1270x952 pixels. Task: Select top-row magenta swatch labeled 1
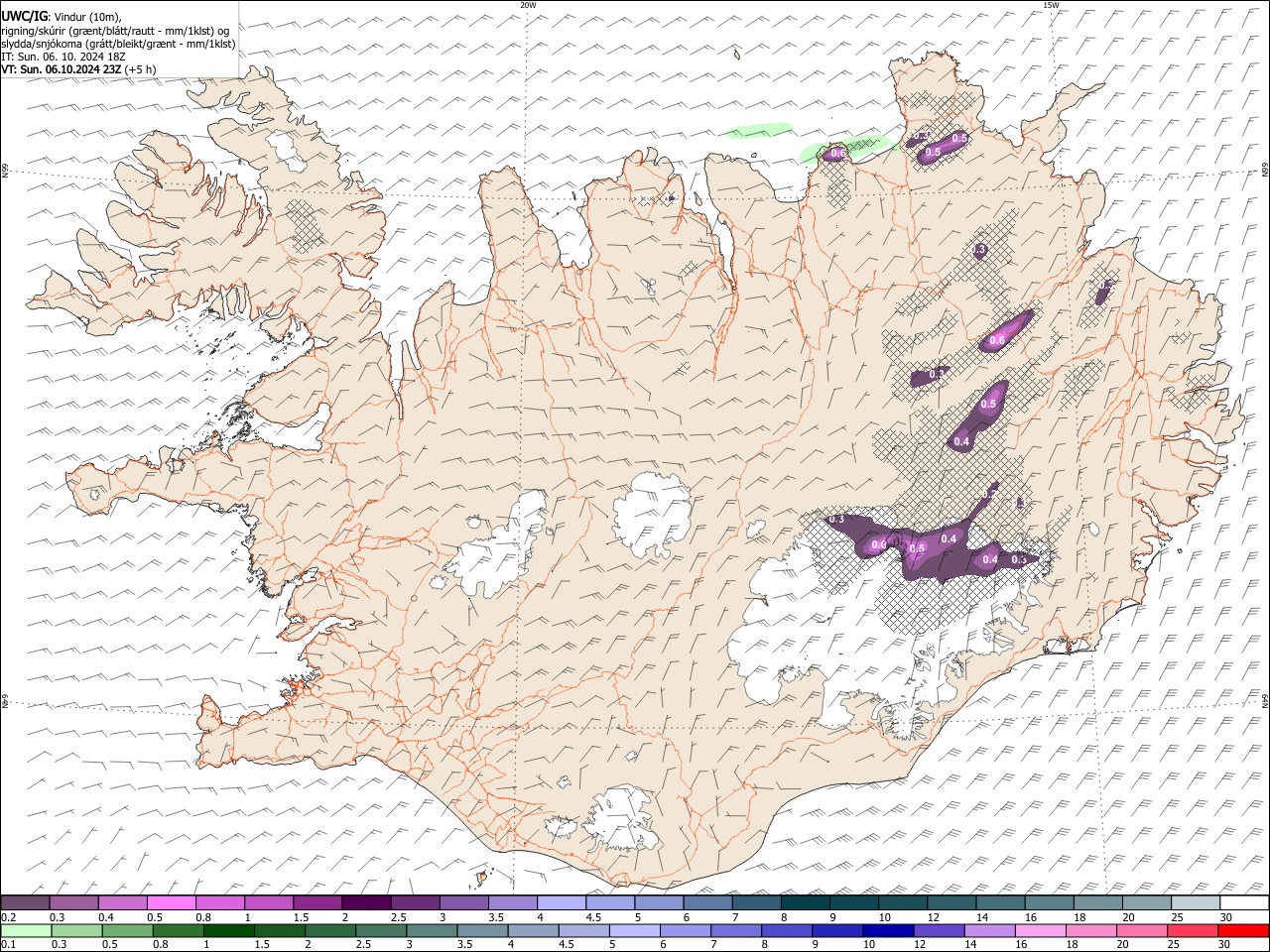tap(268, 903)
